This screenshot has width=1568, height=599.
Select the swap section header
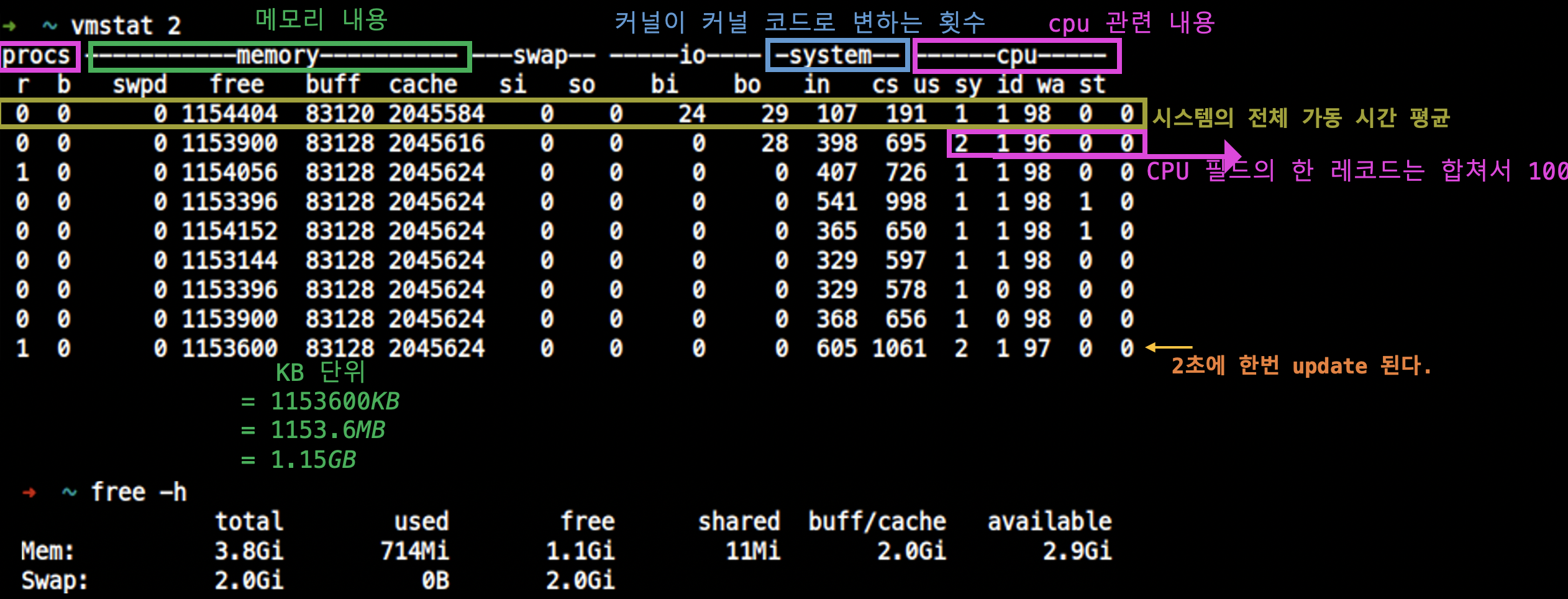pyautogui.click(x=542, y=56)
